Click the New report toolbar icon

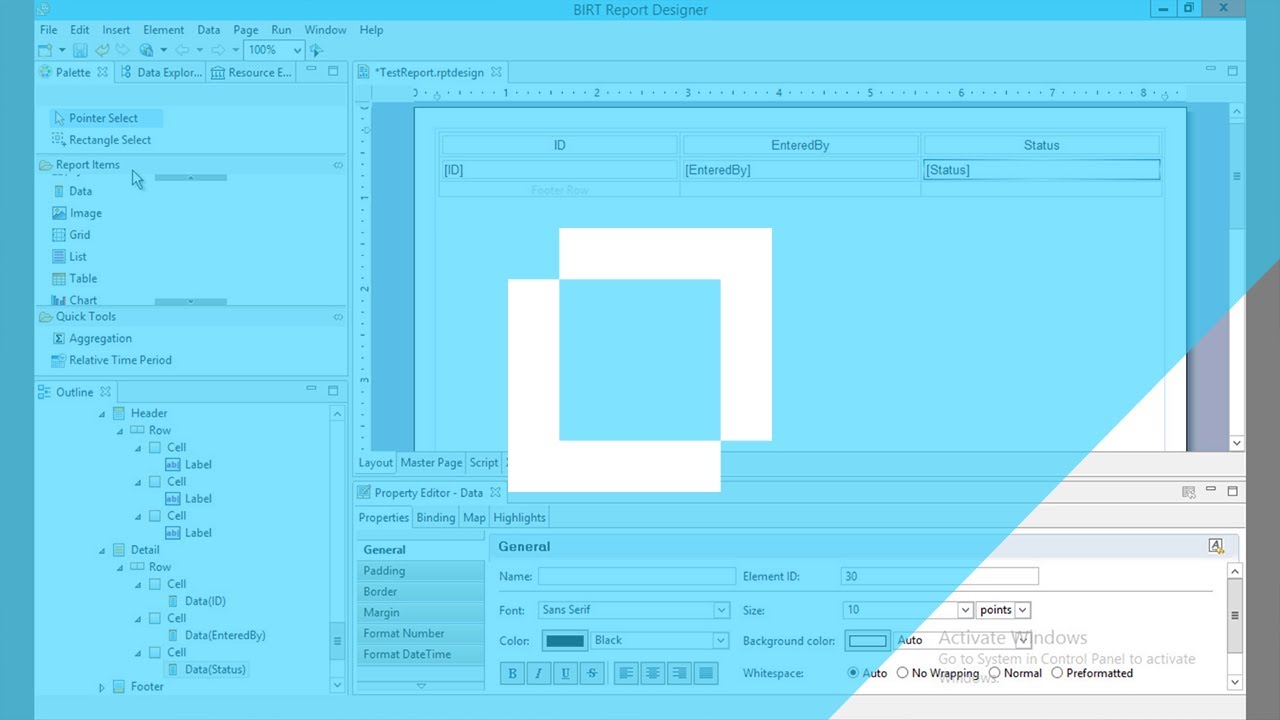(45, 50)
